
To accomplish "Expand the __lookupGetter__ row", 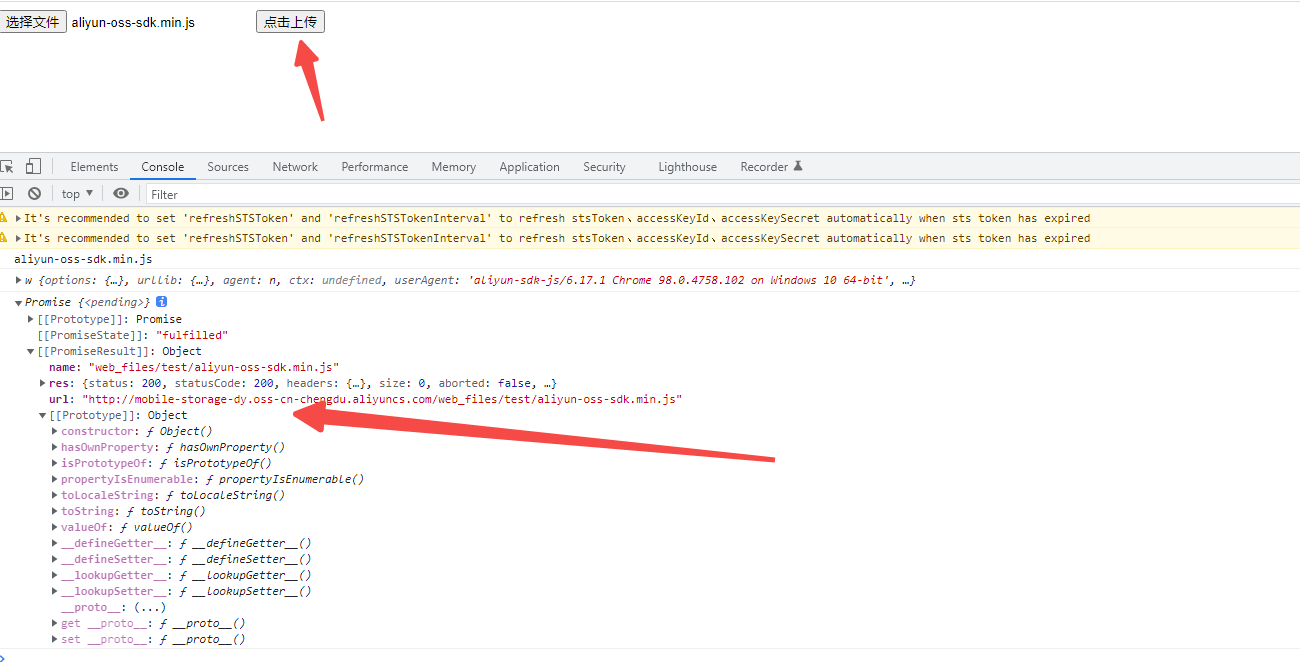I will tap(54, 575).
